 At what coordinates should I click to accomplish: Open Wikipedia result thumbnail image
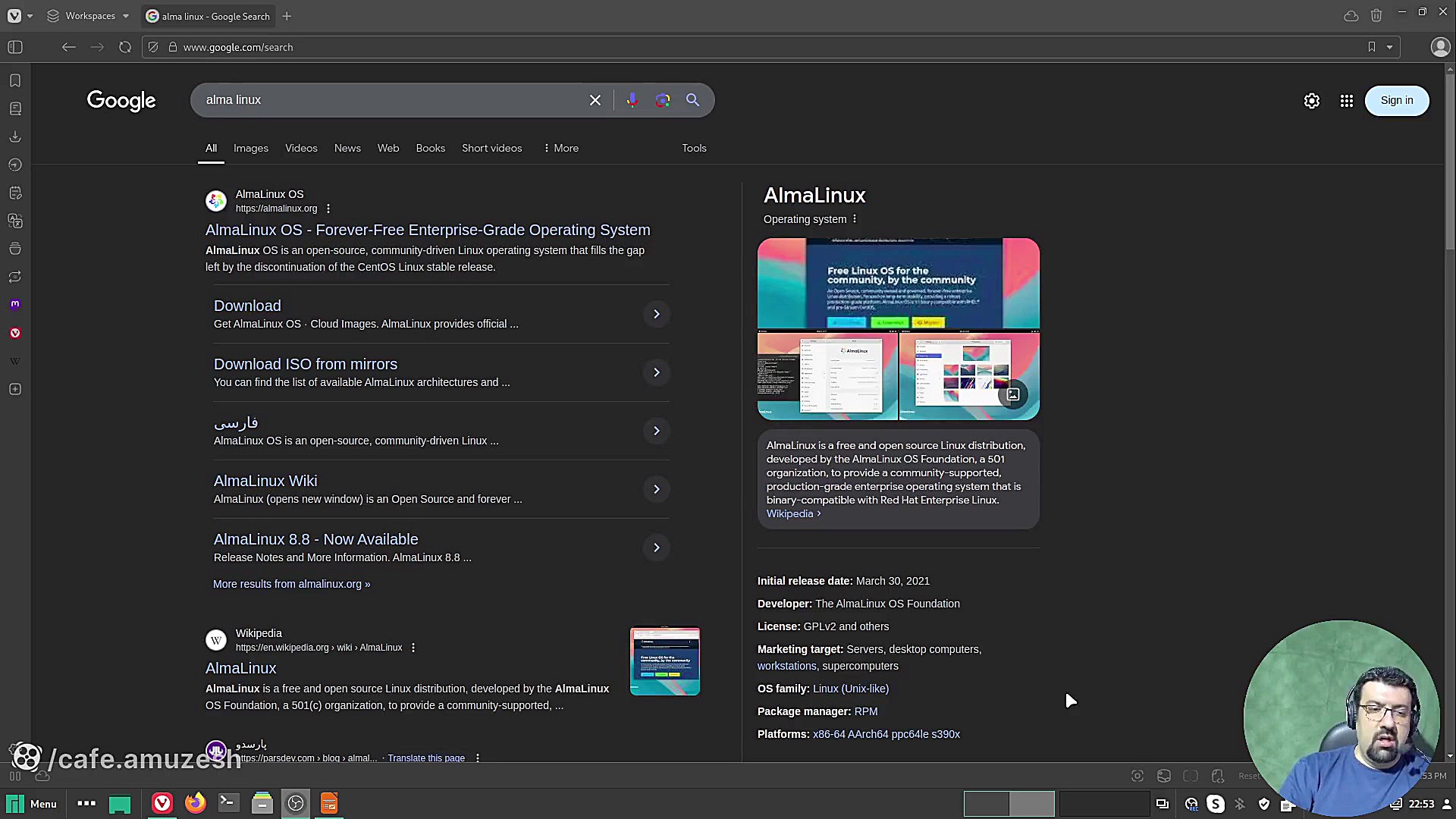(665, 661)
